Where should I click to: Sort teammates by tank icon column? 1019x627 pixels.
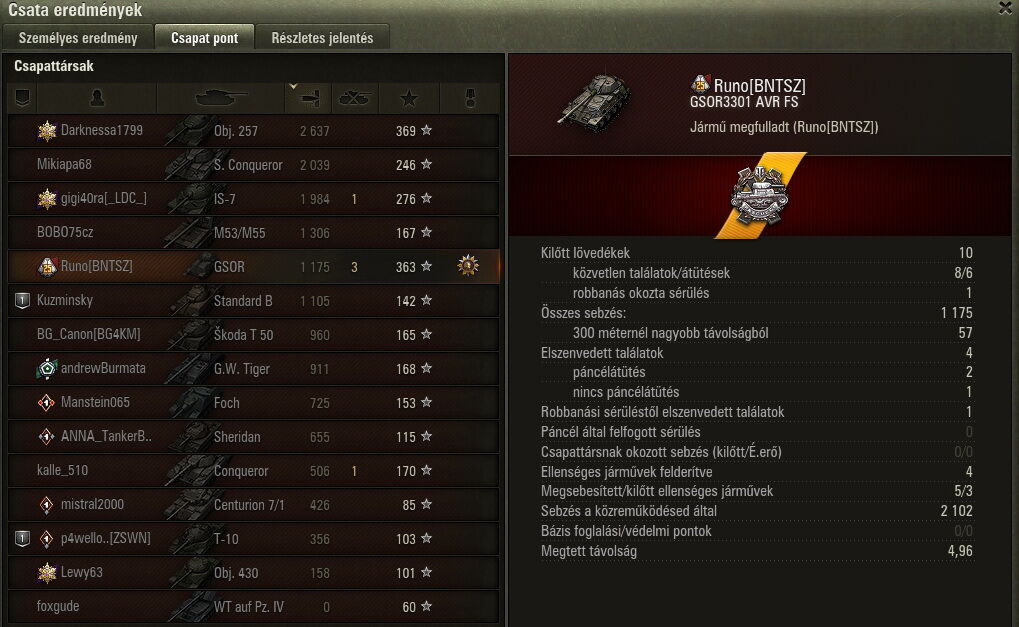[x=221, y=98]
